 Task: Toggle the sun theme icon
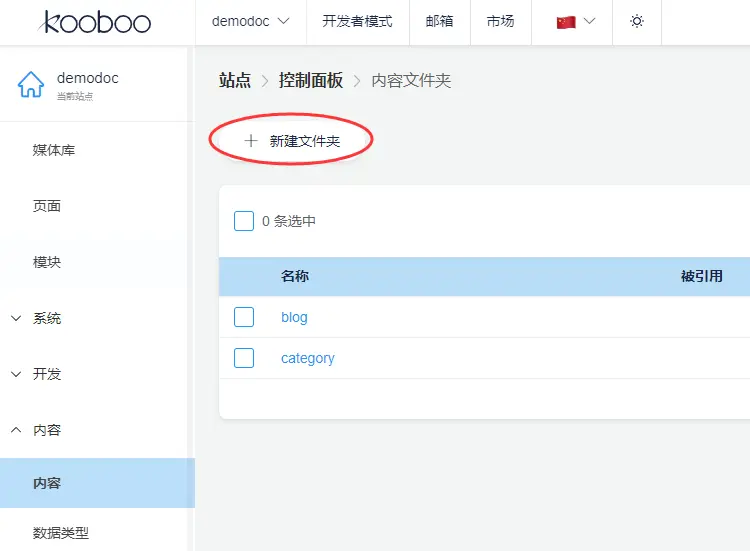pyautogui.click(x=637, y=21)
